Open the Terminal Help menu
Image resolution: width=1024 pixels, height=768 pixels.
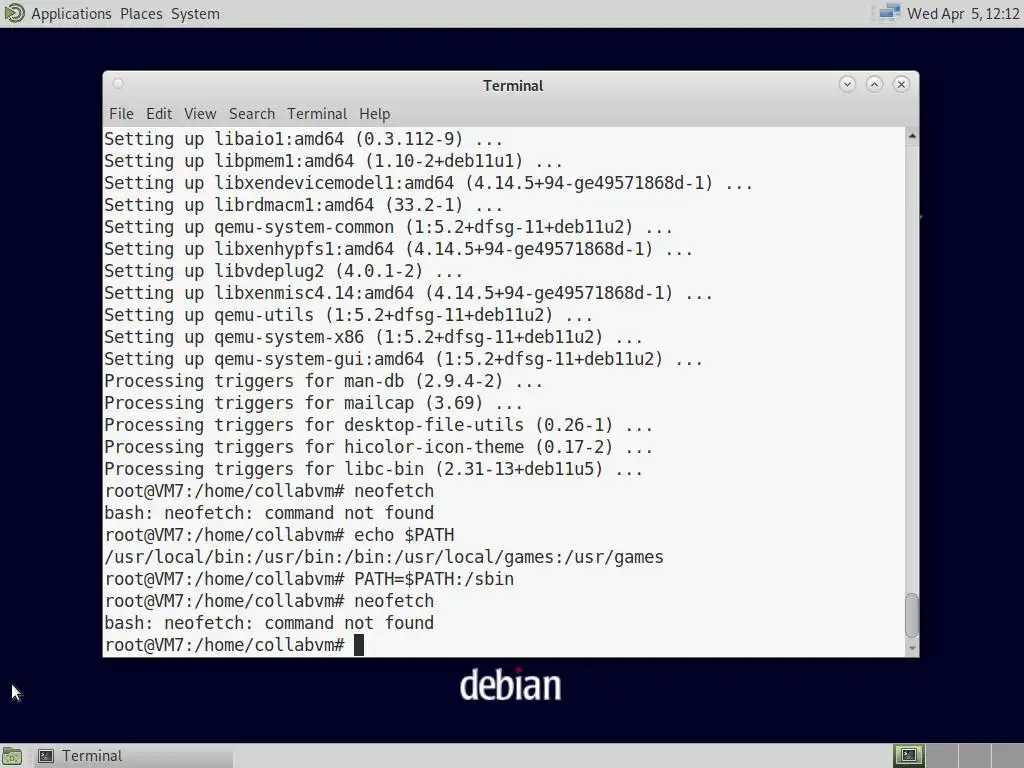pos(374,114)
